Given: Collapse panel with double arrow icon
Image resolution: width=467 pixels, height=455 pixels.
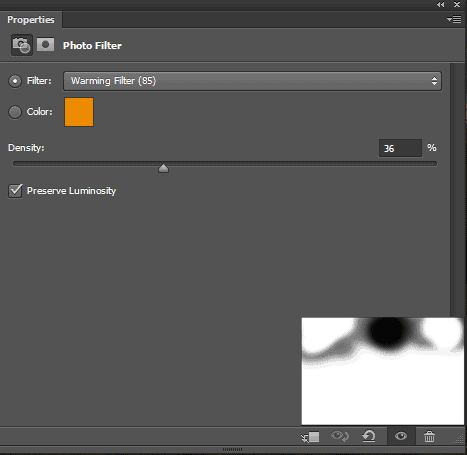Looking at the screenshot, I should 441,4.
